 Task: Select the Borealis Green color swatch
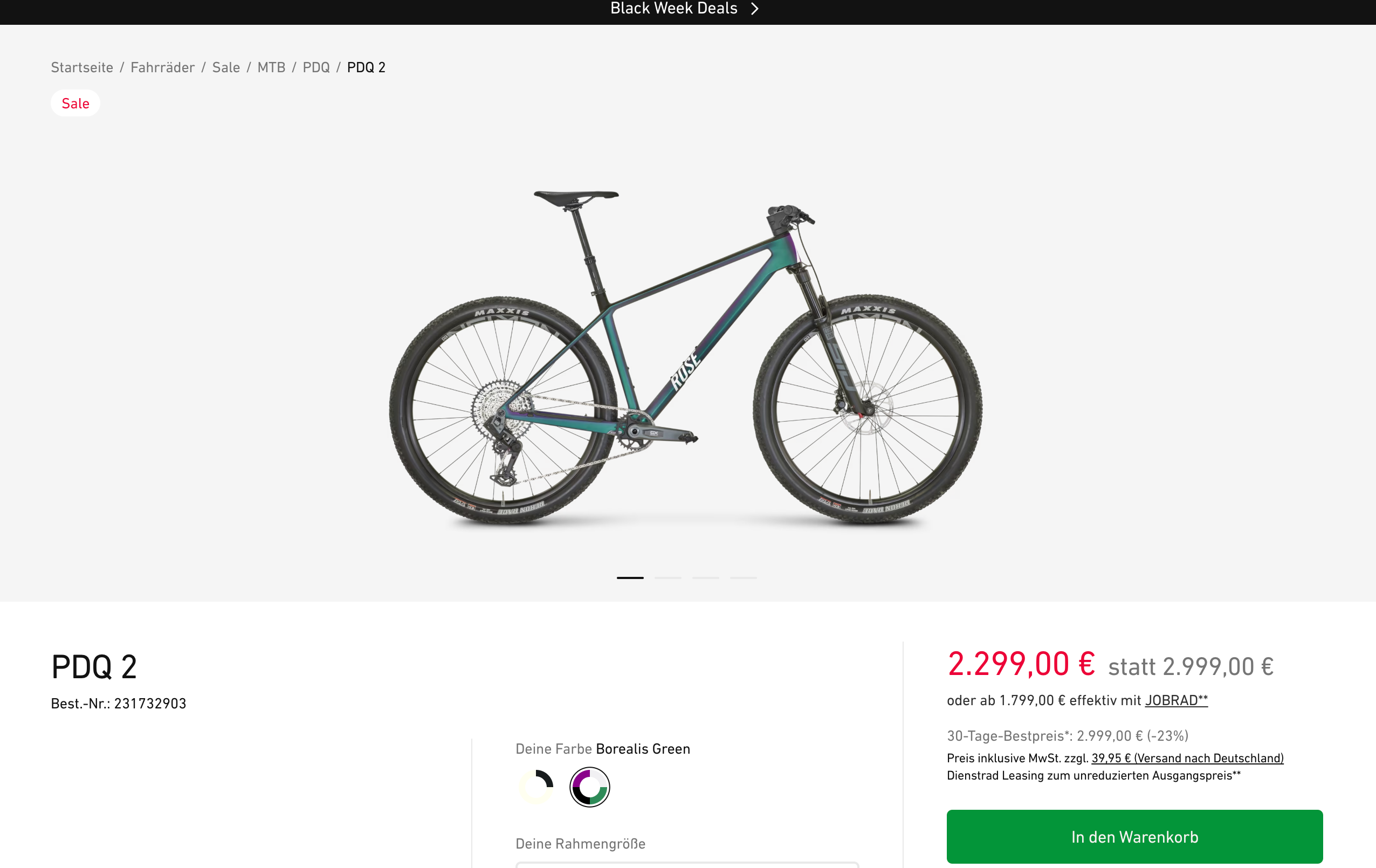[x=589, y=787]
